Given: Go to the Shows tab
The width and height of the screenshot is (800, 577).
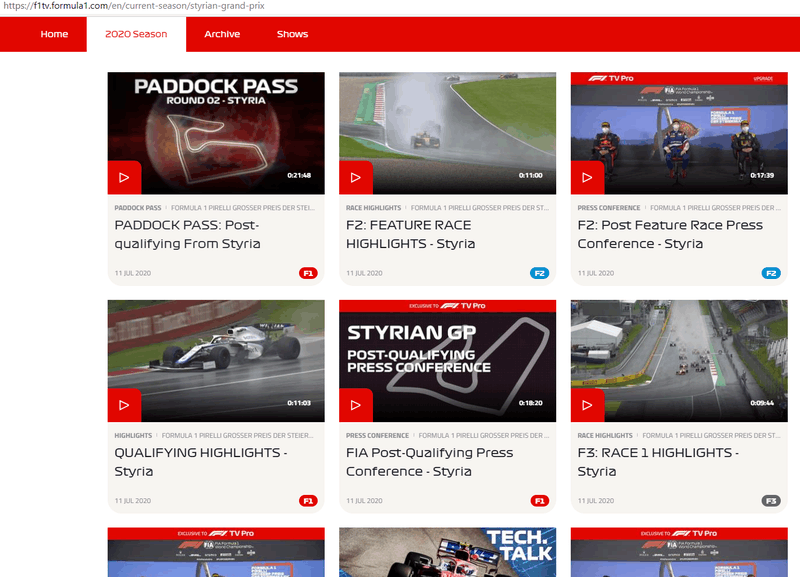Looking at the screenshot, I should (x=292, y=34).
